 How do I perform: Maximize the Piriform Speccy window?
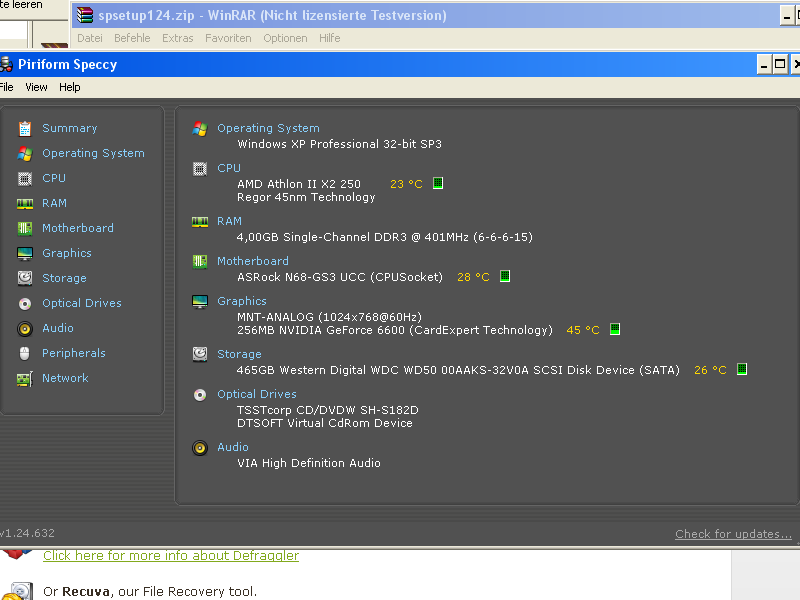(780, 65)
